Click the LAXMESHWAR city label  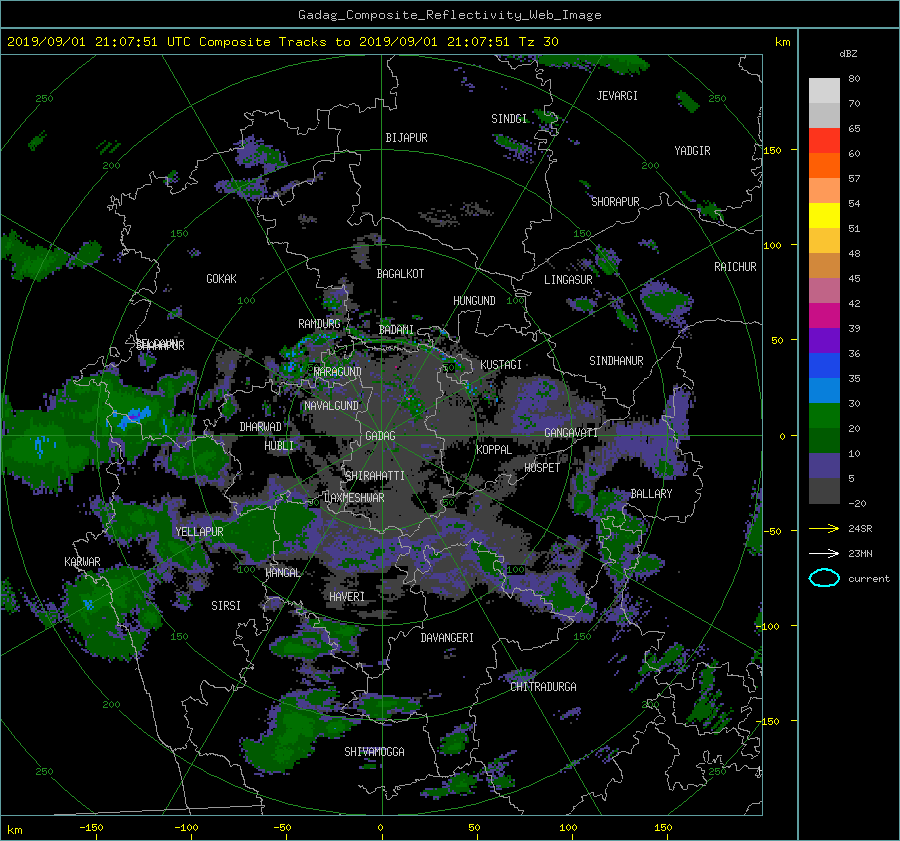(354, 498)
